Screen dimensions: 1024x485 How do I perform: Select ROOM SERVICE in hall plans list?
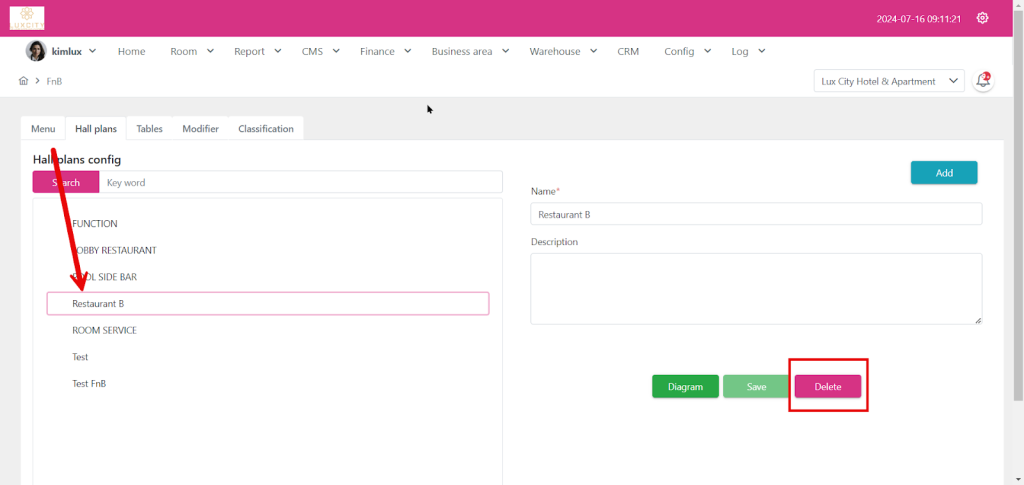[105, 330]
